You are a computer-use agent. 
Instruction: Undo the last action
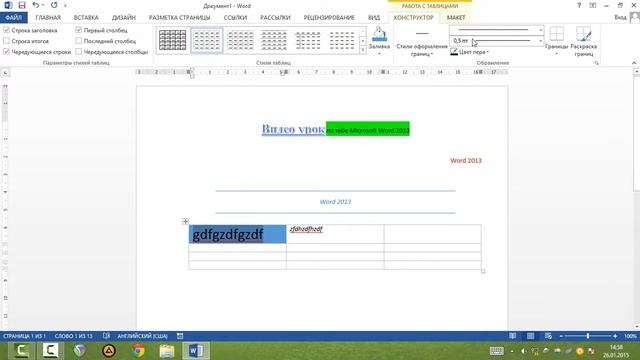tap(36, 5)
